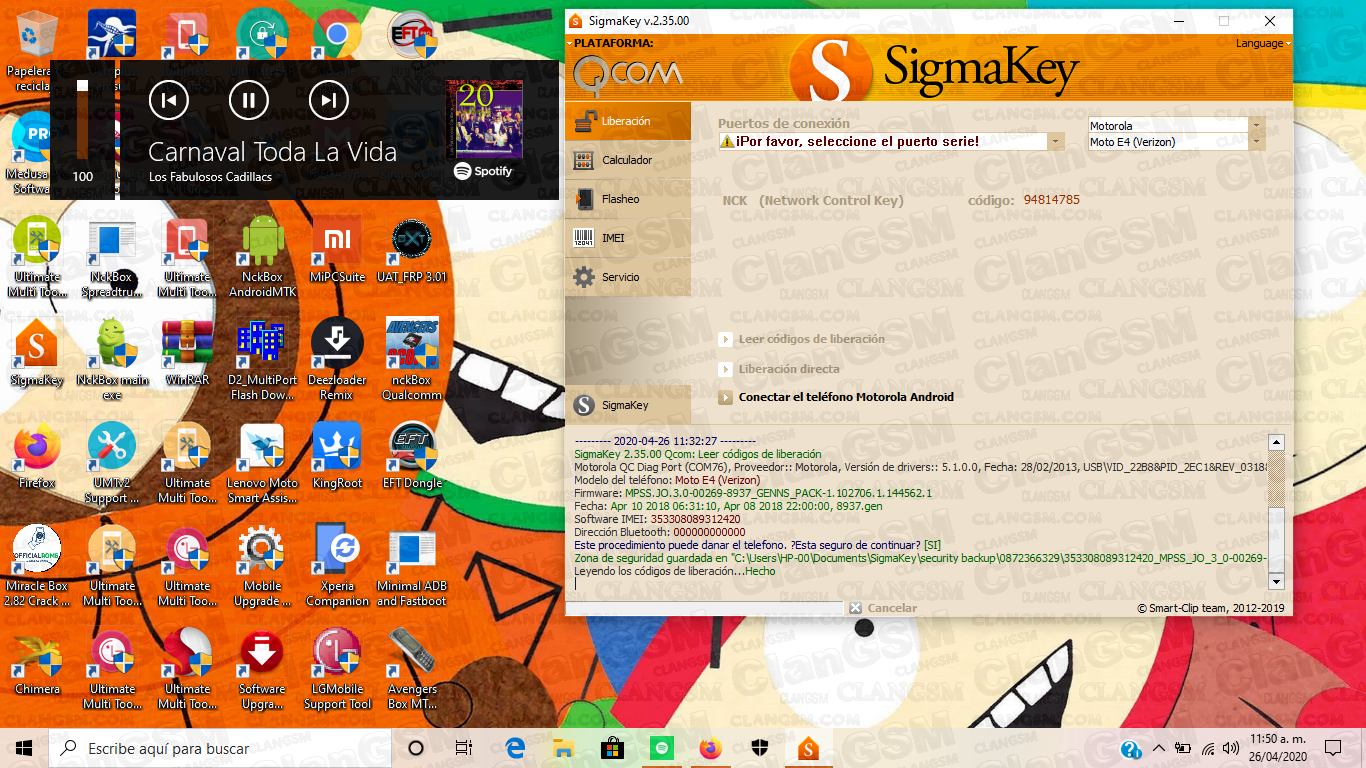This screenshot has height=768, width=1366.
Task: Click the Spotify logo in media overlay
Action: coord(483,171)
